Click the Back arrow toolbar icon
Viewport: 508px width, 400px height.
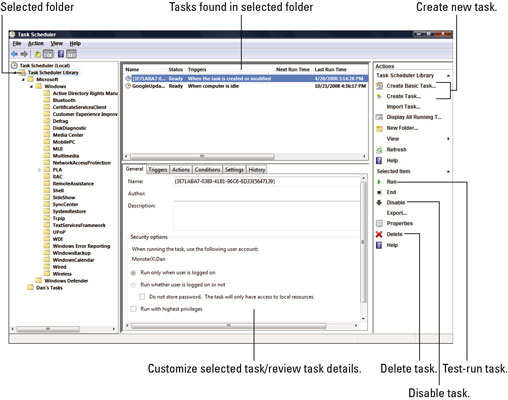14,54
